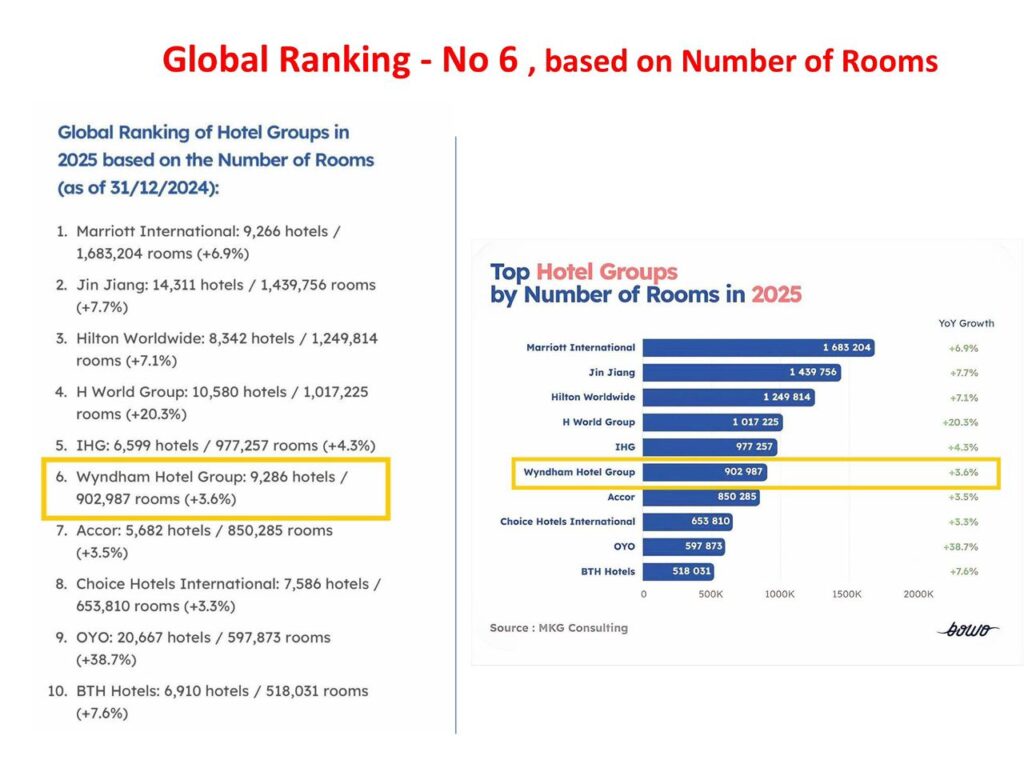Screen dimensions: 1024x768
Task: Click the Wyndham Hotel Group bar showing 902 987
Action: 705,472
